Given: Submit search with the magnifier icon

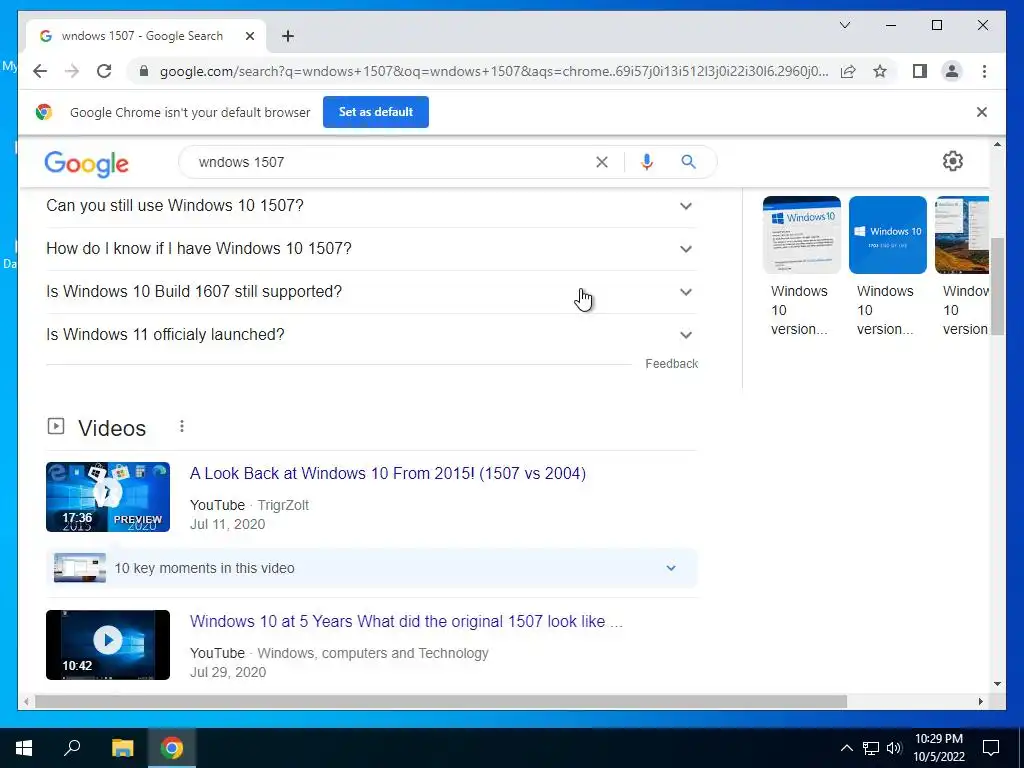Looking at the screenshot, I should 688,162.
